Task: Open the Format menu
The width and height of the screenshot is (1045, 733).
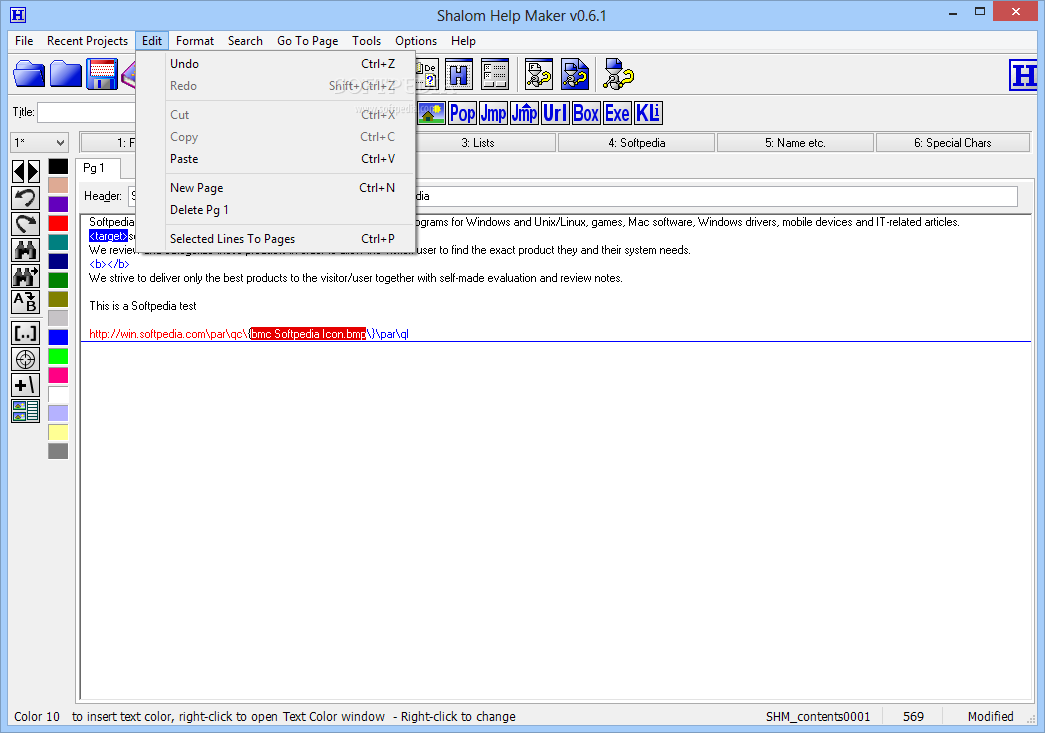Action: (195, 41)
